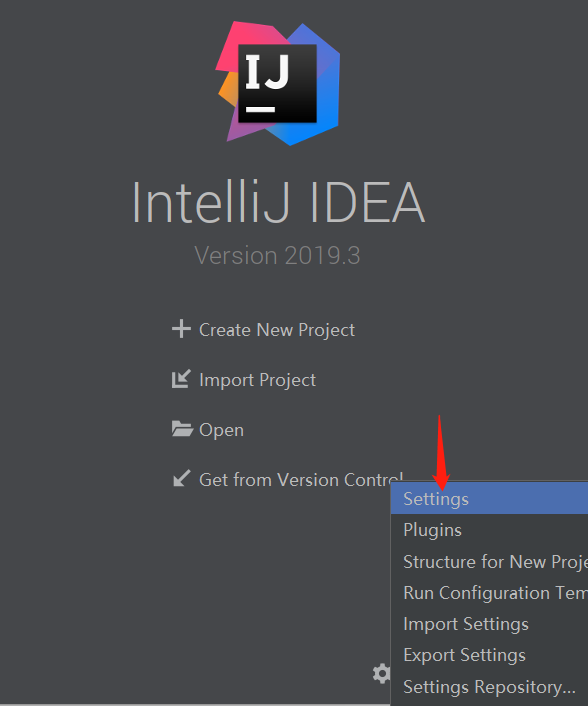
Task: Click the open folder icon beside Open
Action: point(182,429)
